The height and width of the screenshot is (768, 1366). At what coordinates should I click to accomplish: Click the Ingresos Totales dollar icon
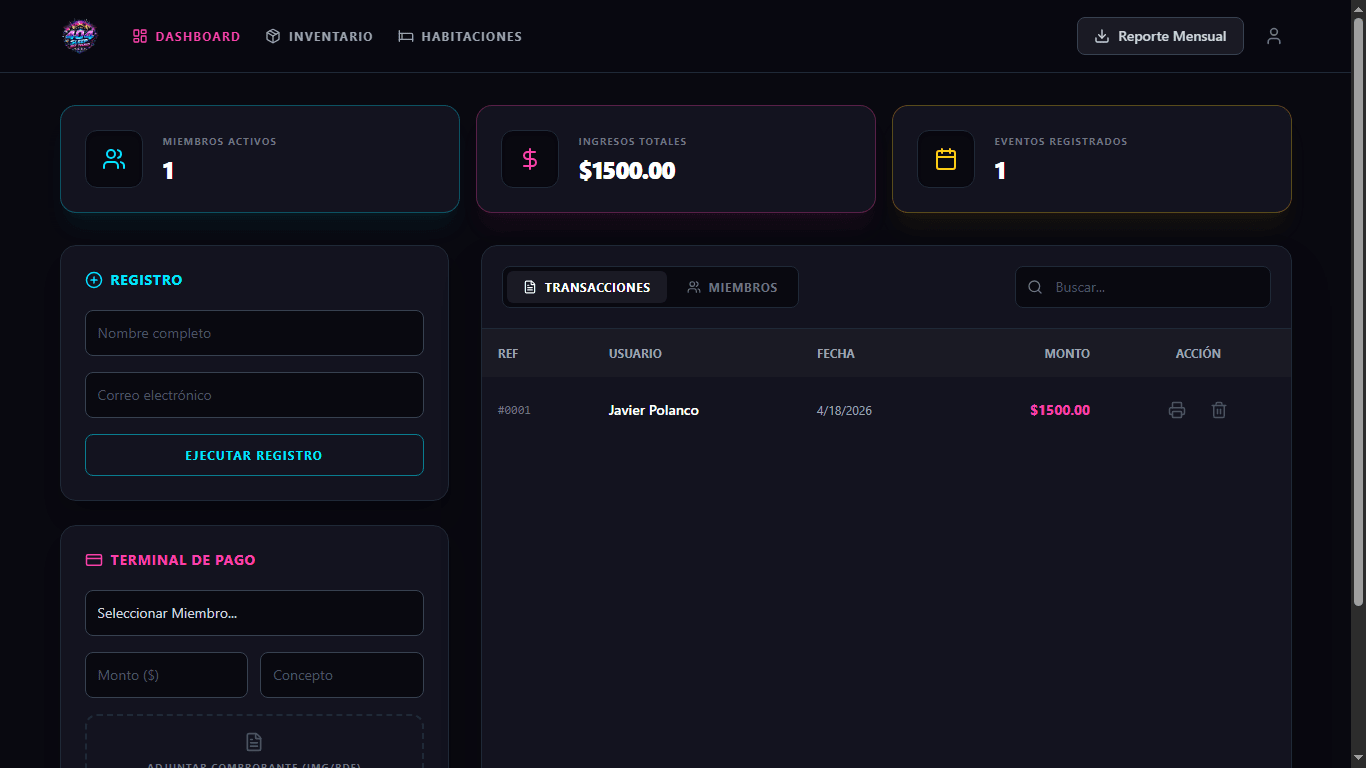pos(530,159)
